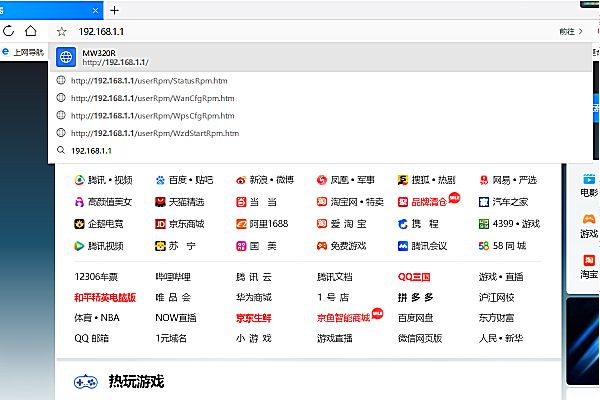This screenshot has width=600, height=400.
Task: Select the search 192.168.1.1 suggestion
Action: 320,150
